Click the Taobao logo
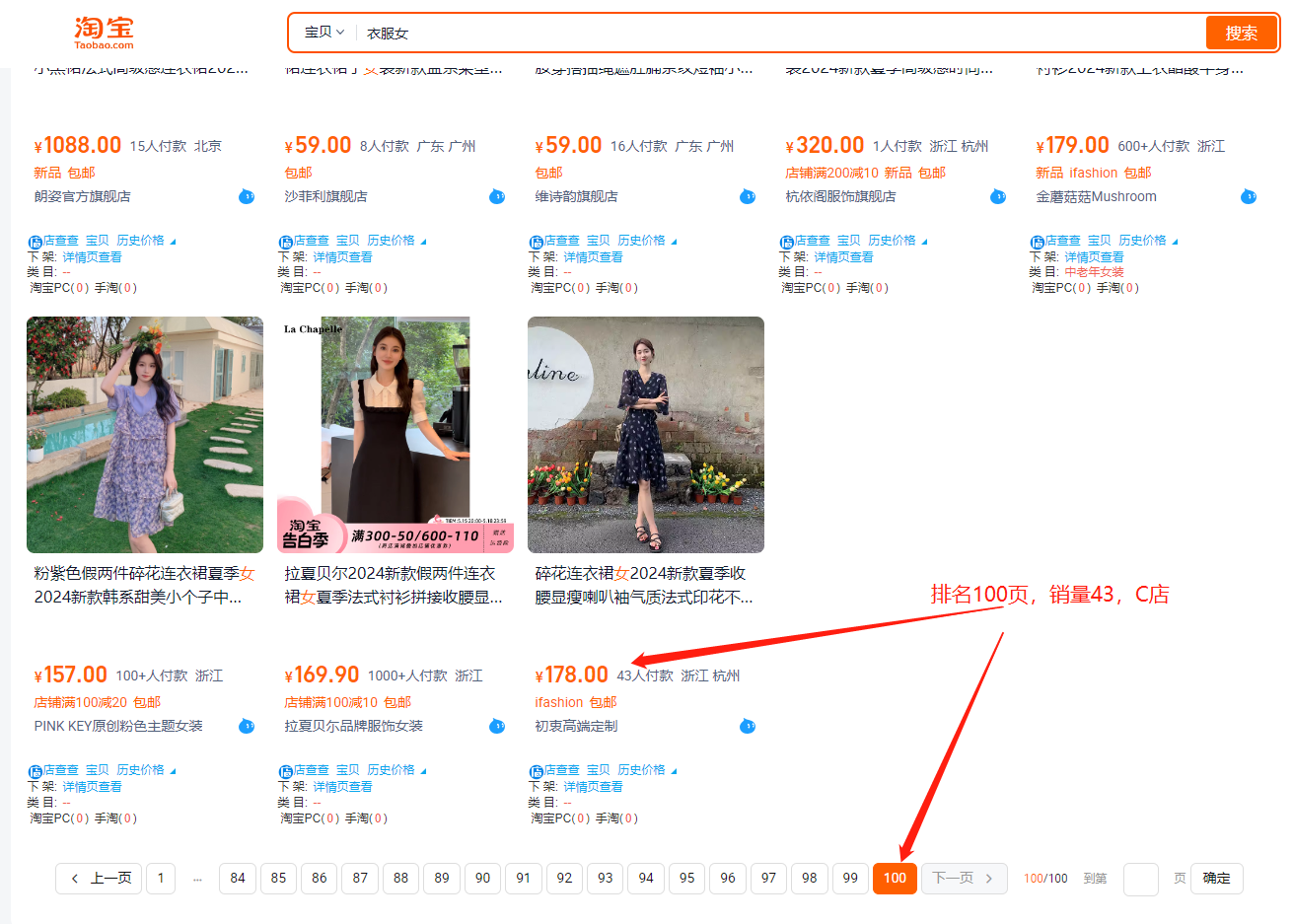This screenshot has width=1293, height=924. click(104, 33)
